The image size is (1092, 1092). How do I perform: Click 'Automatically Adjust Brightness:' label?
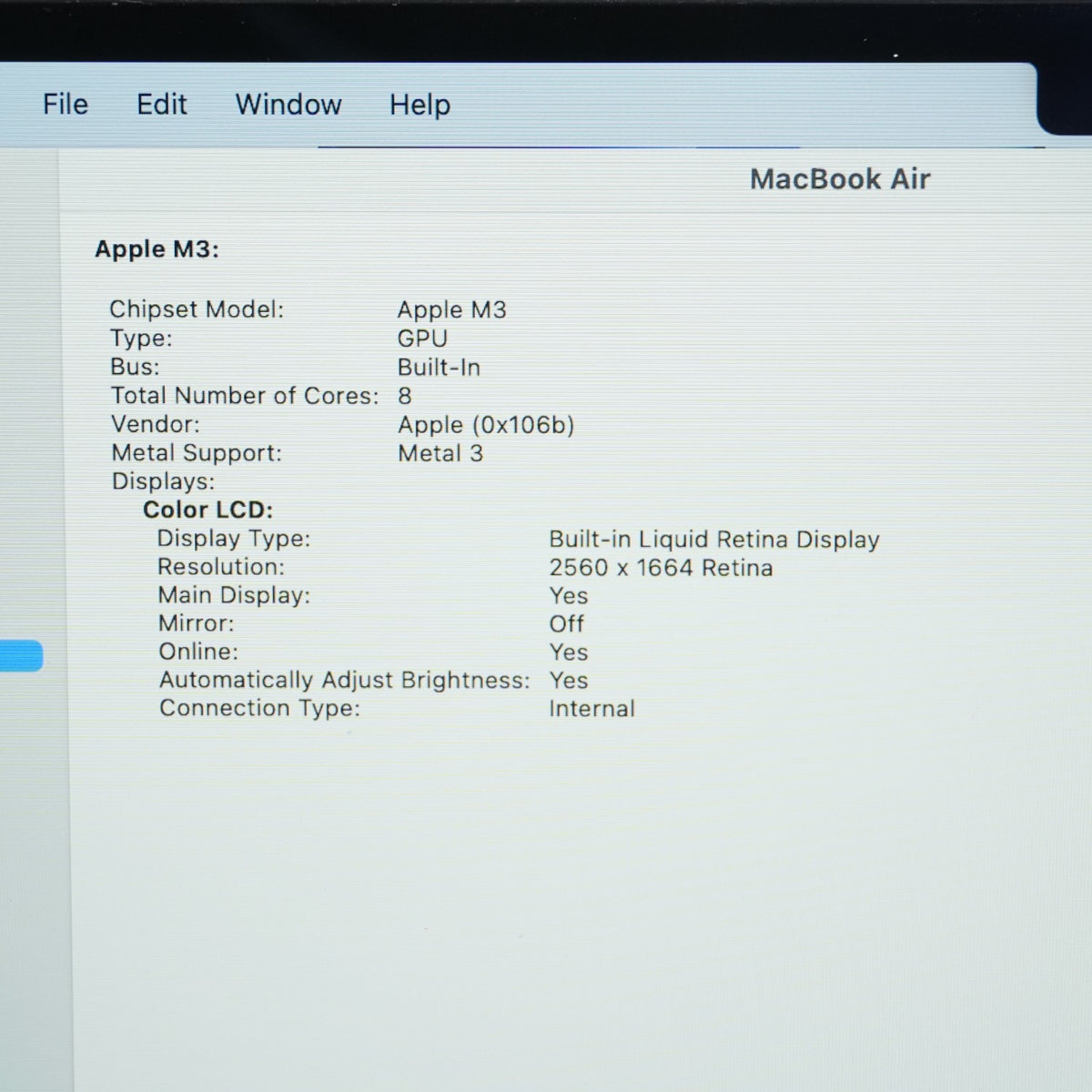coord(345,680)
